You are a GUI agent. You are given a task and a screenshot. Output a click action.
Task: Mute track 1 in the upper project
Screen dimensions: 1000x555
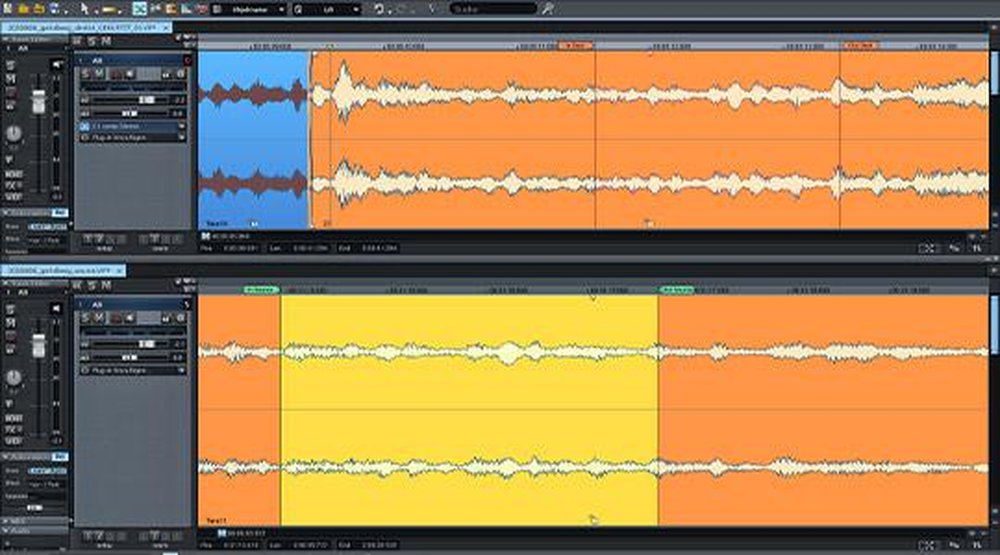(x=99, y=74)
